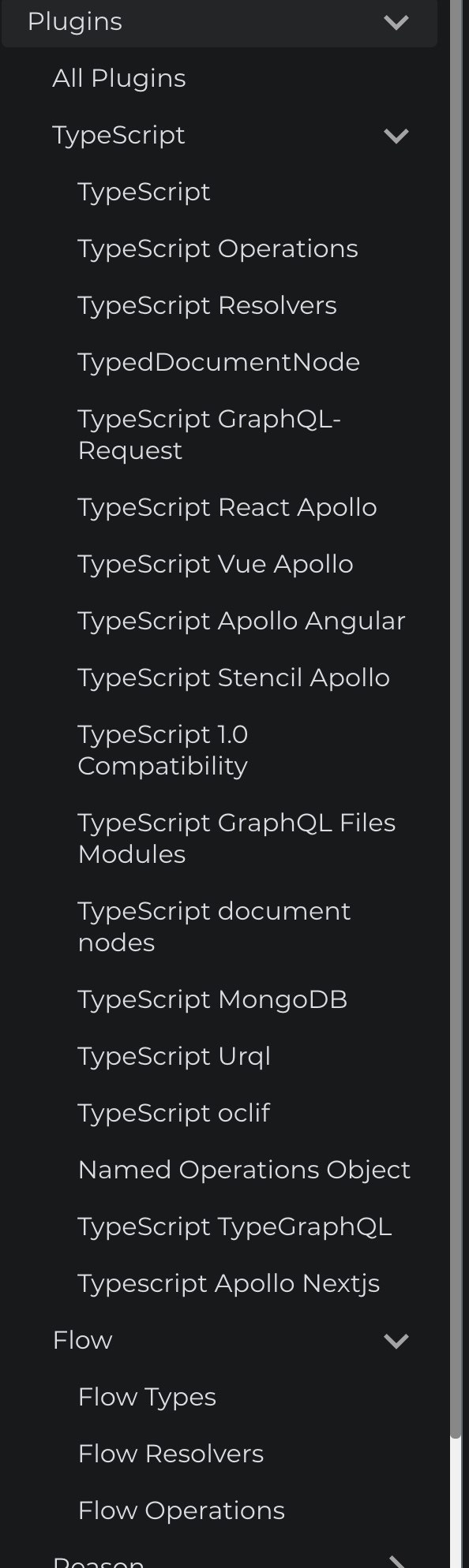Navigate to TypeScript Vue Apollo
The height and width of the screenshot is (1568, 469).
tap(216, 565)
